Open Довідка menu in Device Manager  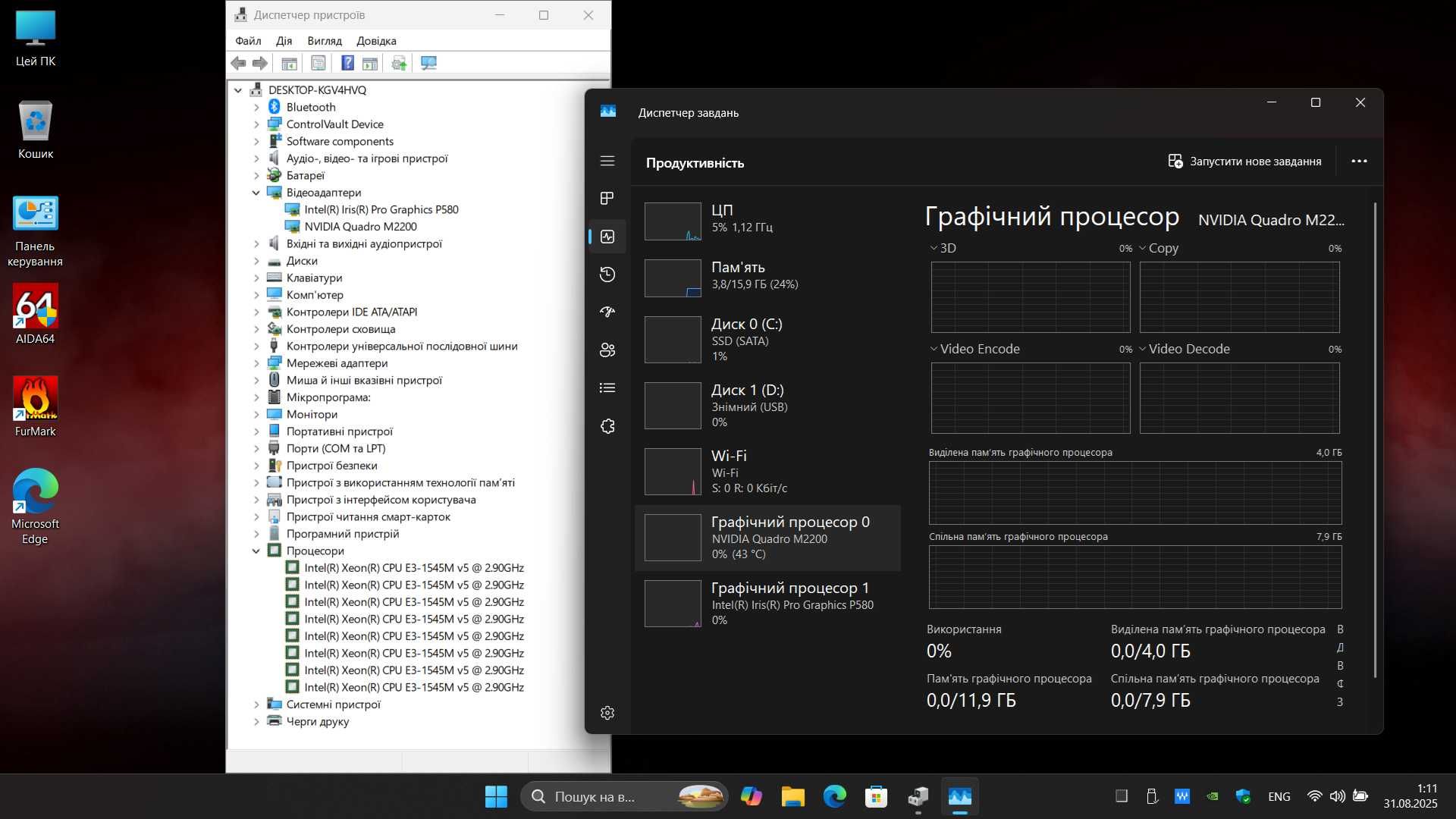click(x=376, y=41)
